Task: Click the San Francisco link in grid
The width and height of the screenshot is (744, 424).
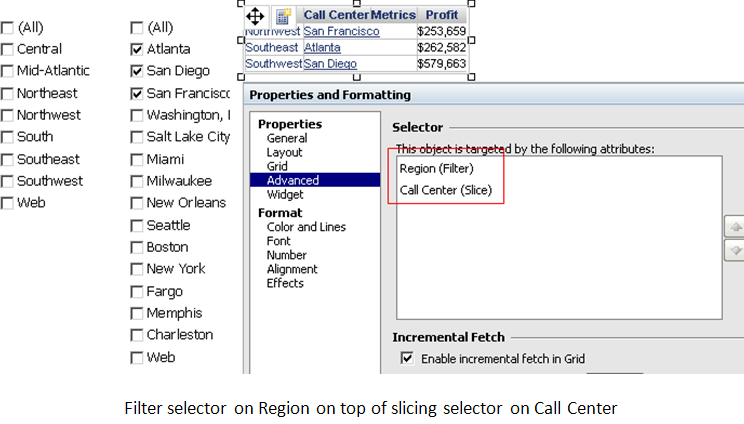Action: click(341, 32)
